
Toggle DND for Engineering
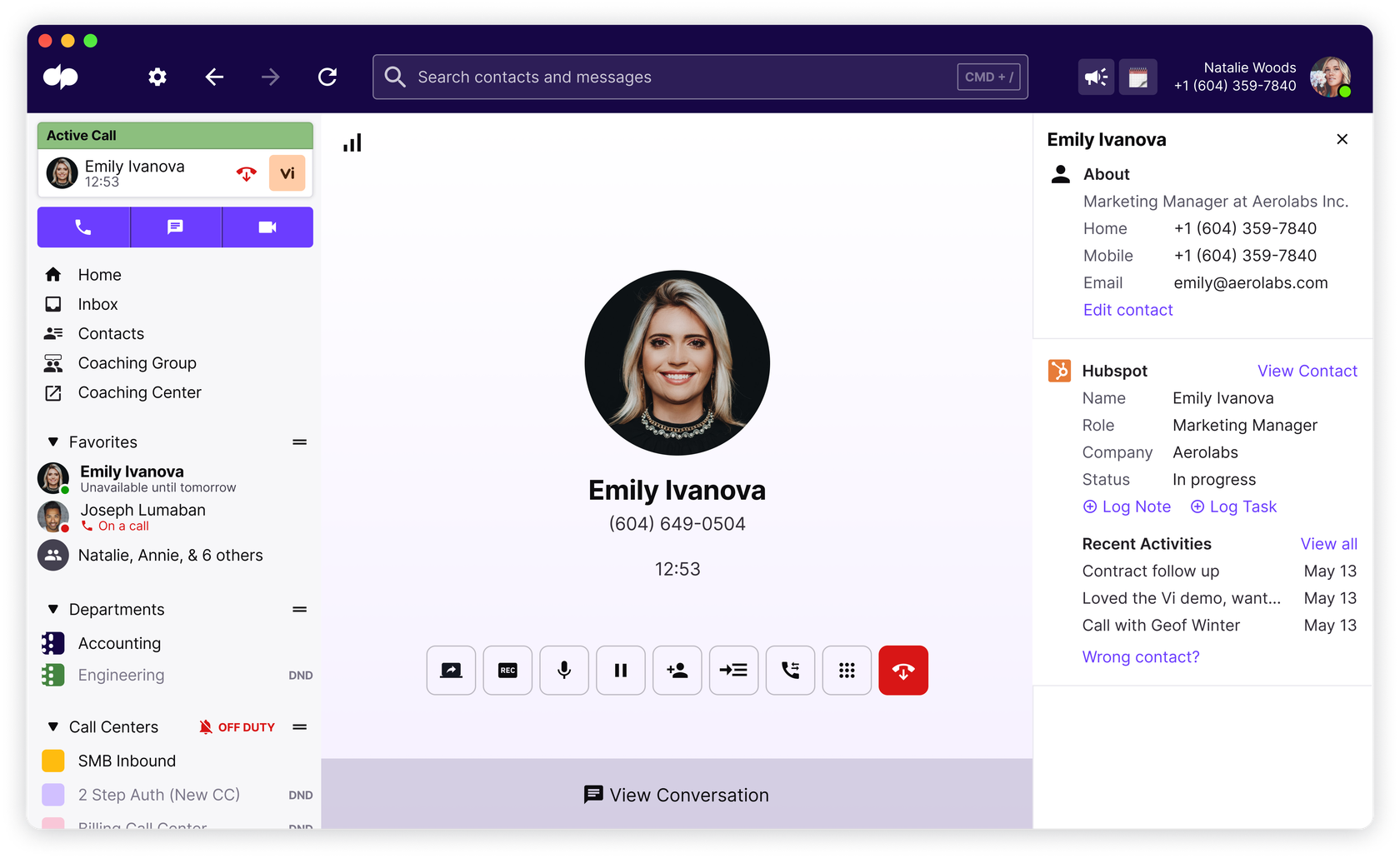point(300,676)
